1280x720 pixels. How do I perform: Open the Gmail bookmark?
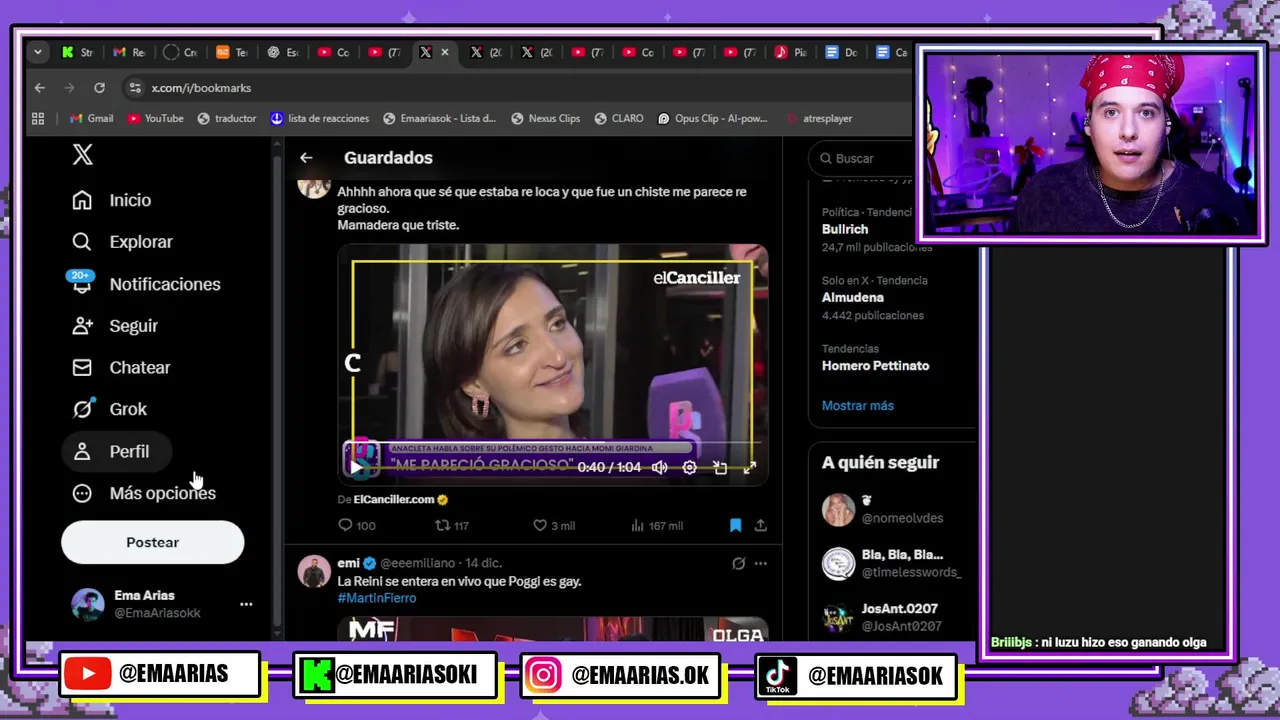click(x=91, y=118)
